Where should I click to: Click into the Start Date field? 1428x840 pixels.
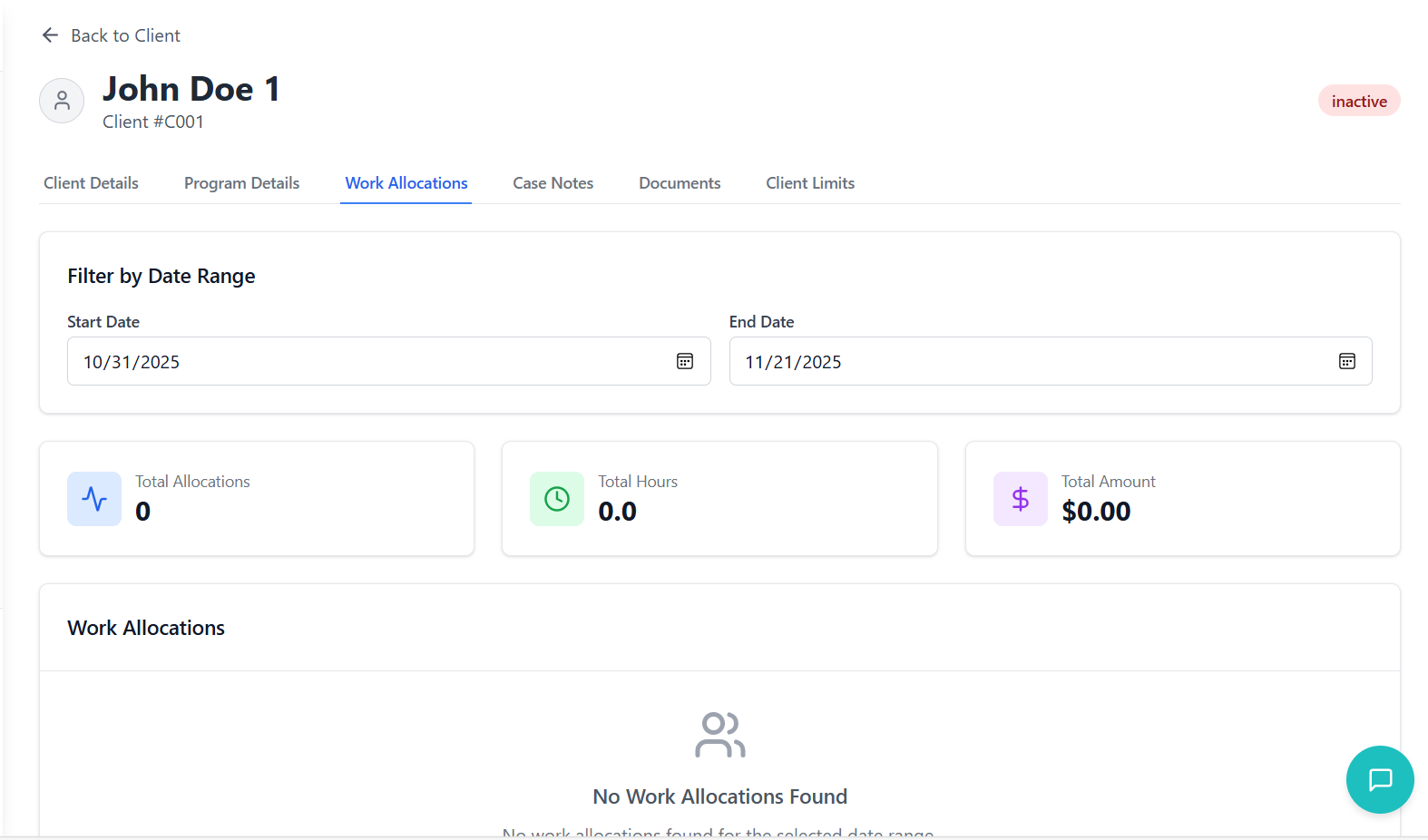[x=363, y=361]
